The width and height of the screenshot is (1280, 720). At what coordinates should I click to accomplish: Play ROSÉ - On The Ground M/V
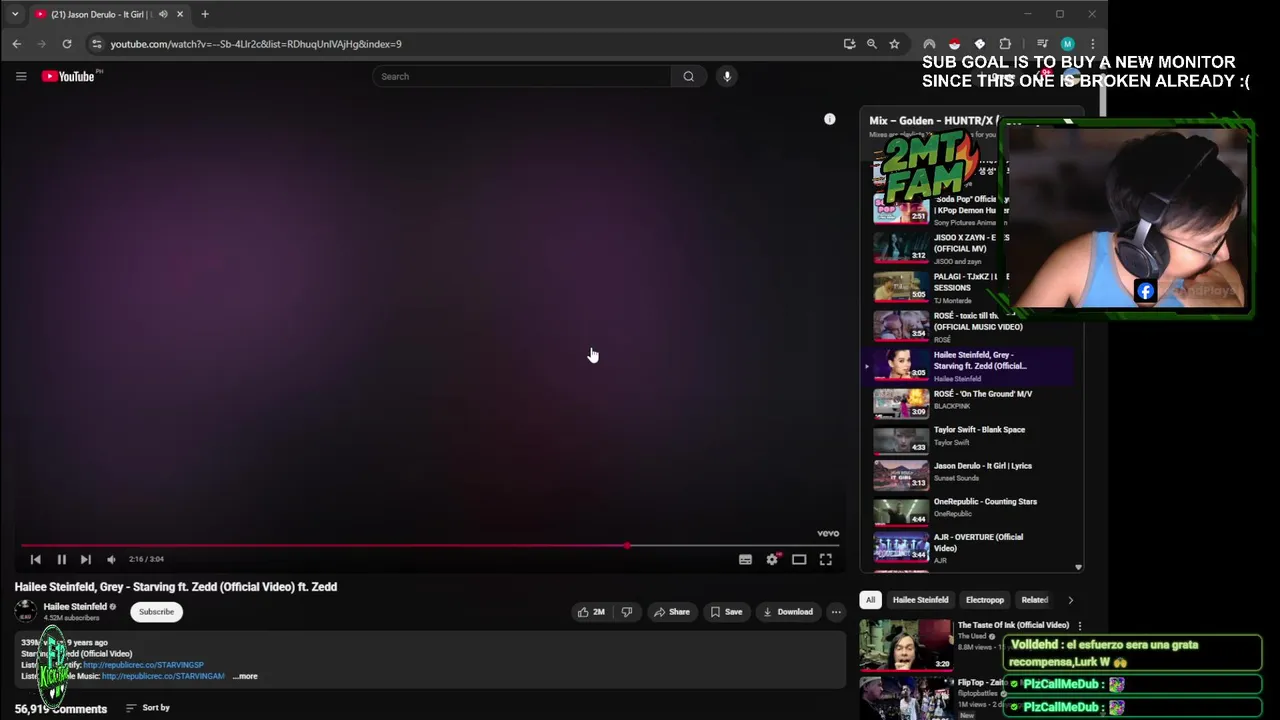click(966, 402)
